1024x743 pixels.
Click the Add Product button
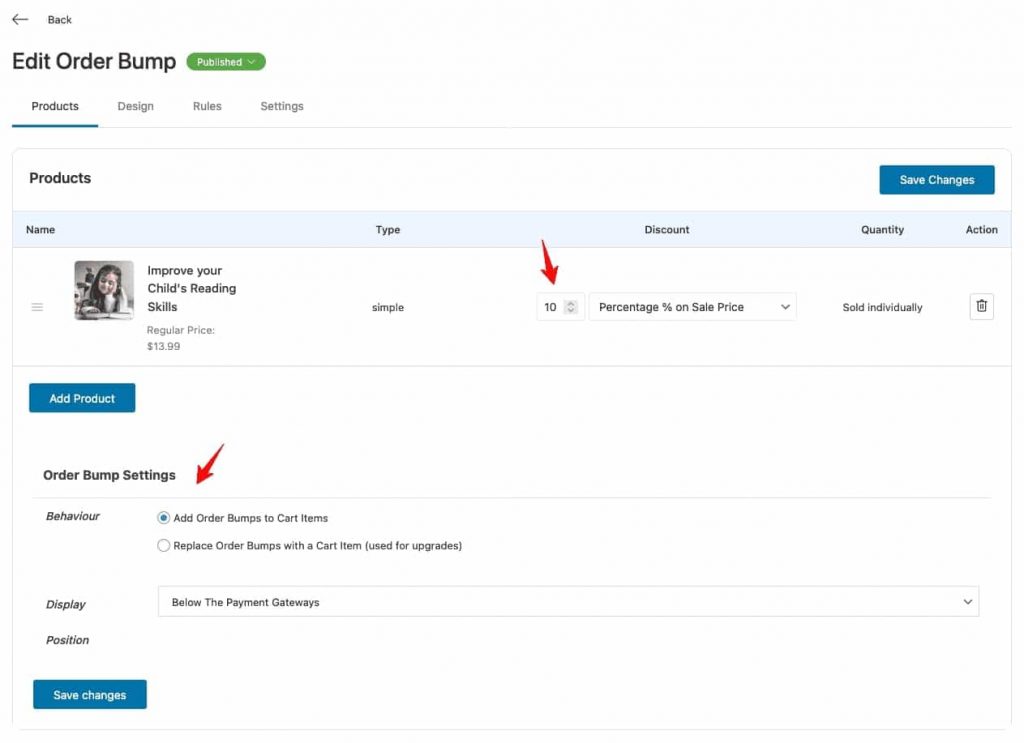81,397
